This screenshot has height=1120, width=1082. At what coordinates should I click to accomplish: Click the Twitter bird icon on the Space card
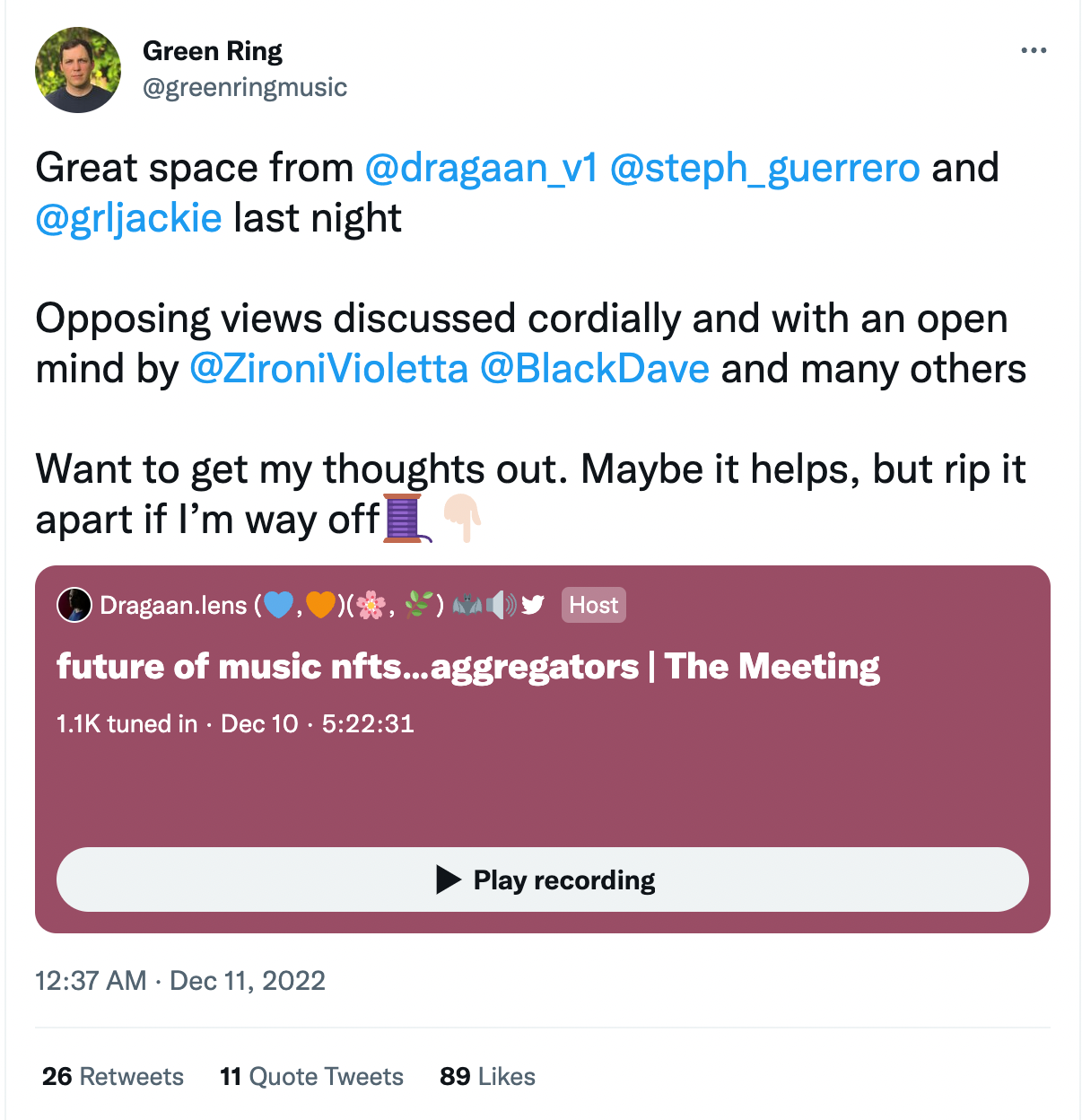point(533,605)
